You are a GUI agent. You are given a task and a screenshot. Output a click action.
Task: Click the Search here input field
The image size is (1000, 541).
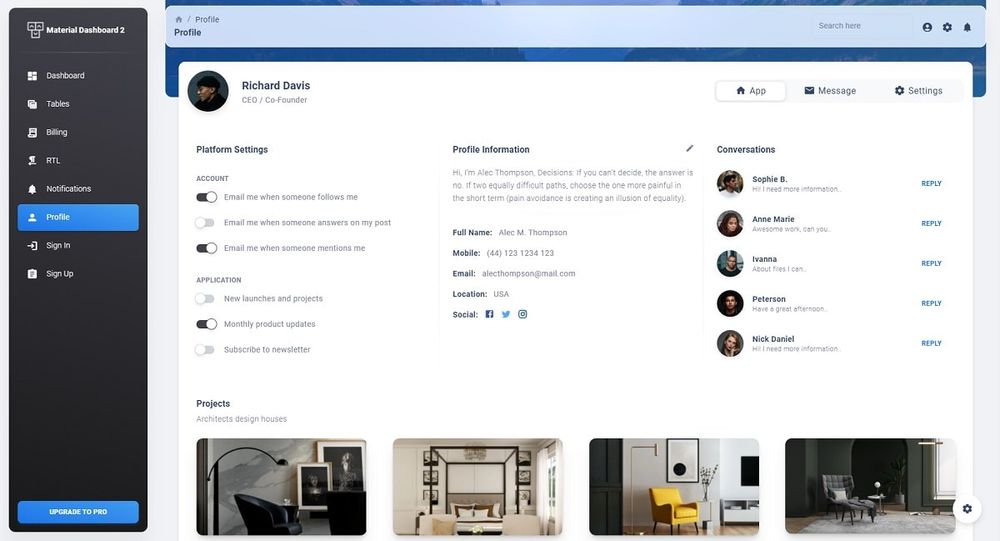860,26
